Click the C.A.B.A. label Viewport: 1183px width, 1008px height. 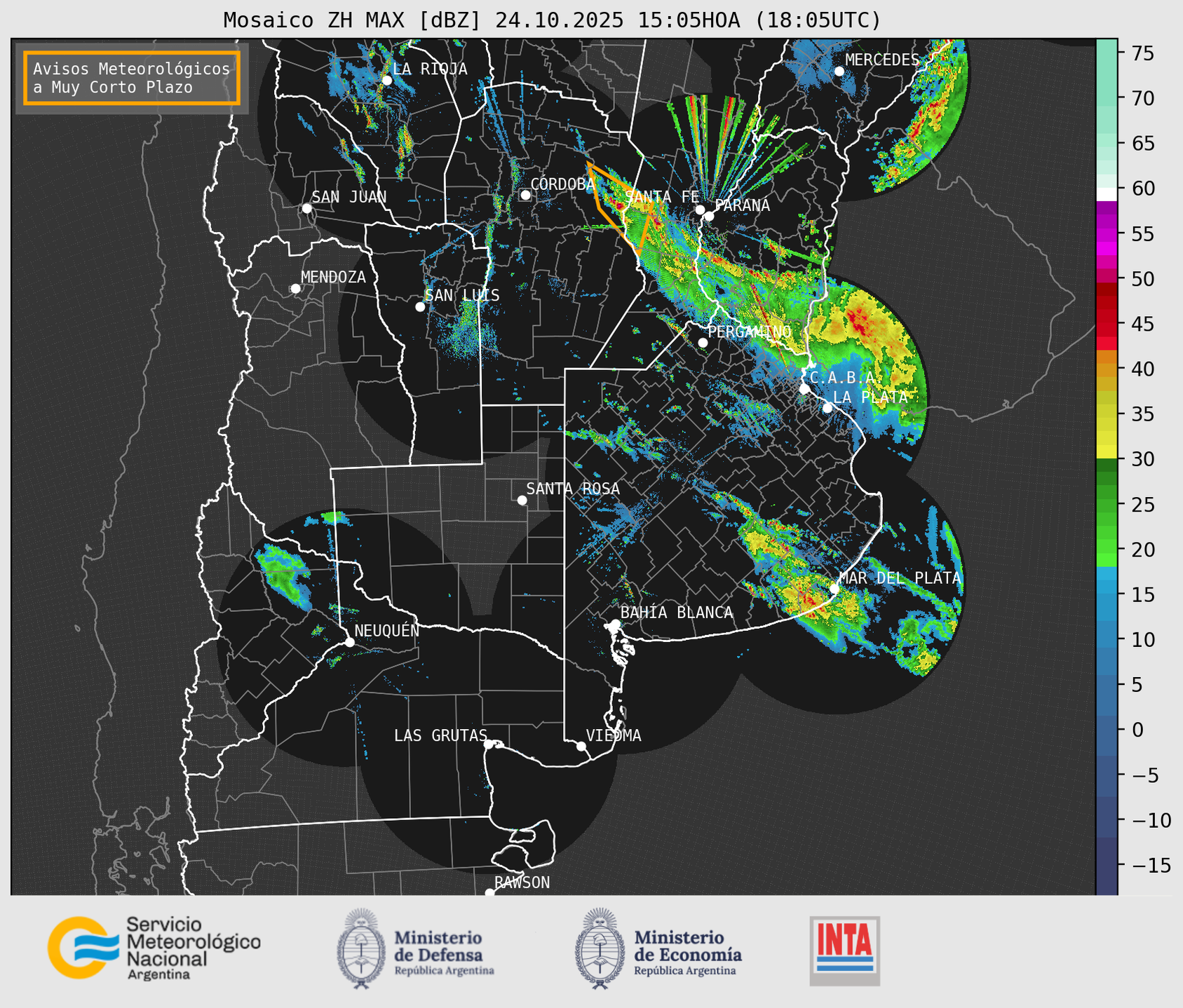[842, 378]
